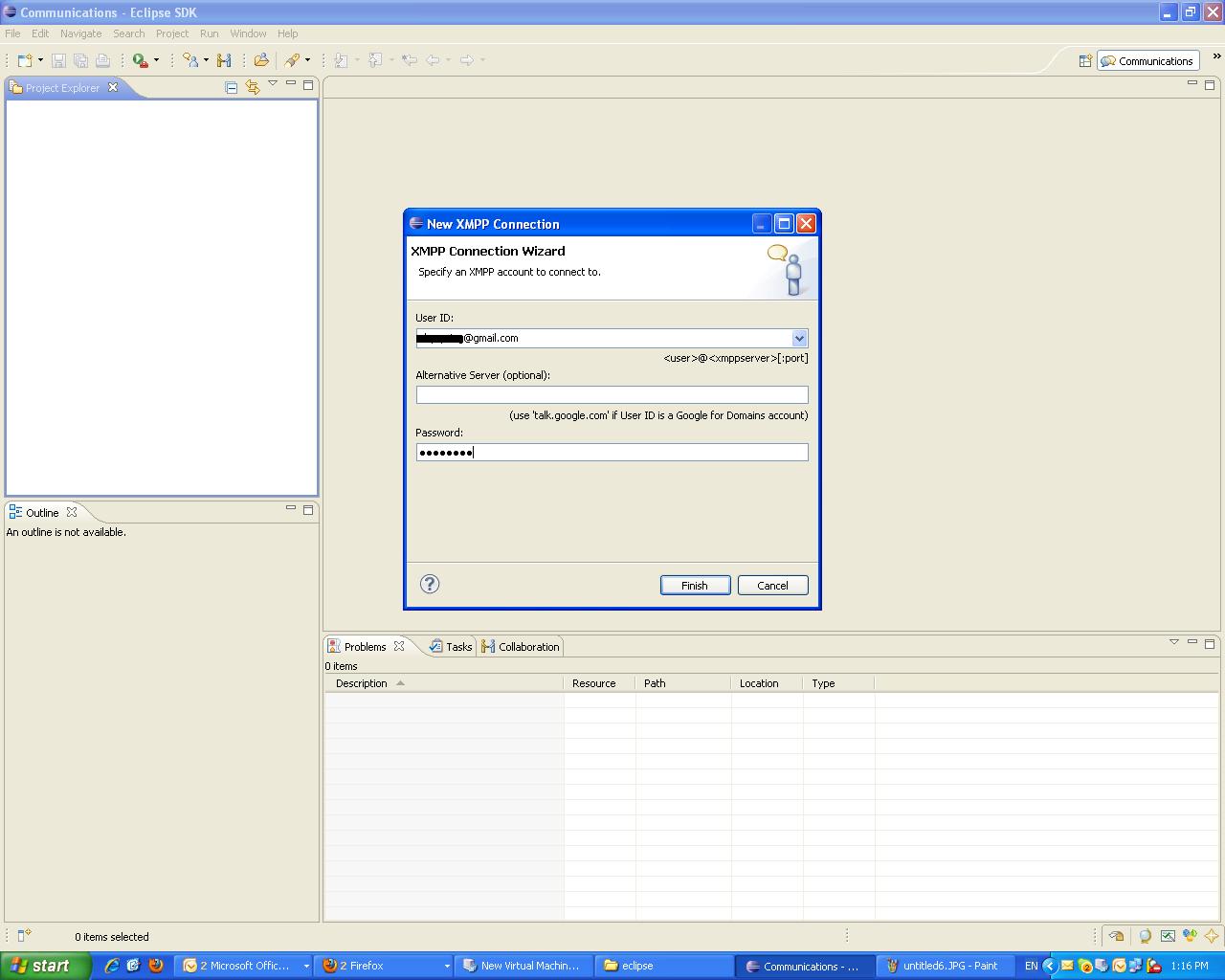Open the Project Explorer view menu triangle
This screenshot has height=980, width=1225.
(x=273, y=84)
